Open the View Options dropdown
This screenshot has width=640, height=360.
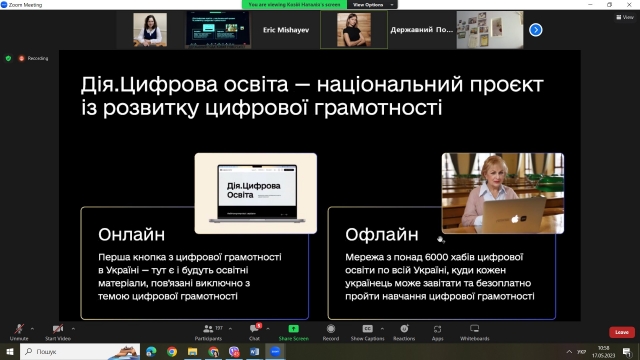tap(372, 4)
